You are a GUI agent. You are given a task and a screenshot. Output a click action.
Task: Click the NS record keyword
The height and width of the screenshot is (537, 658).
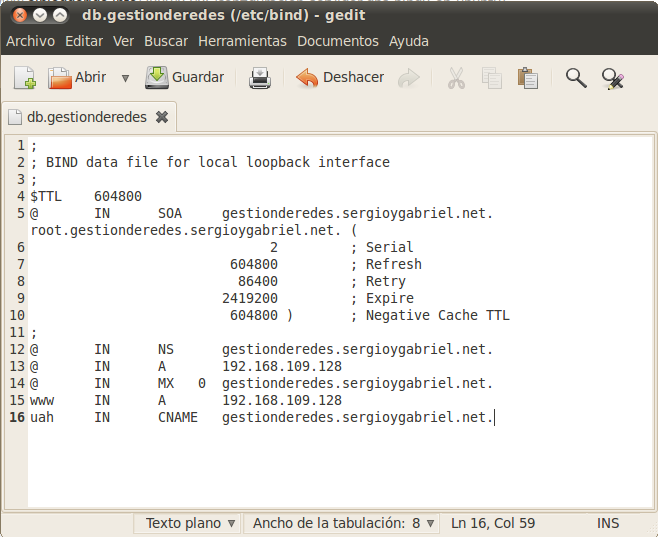pyautogui.click(x=166, y=349)
